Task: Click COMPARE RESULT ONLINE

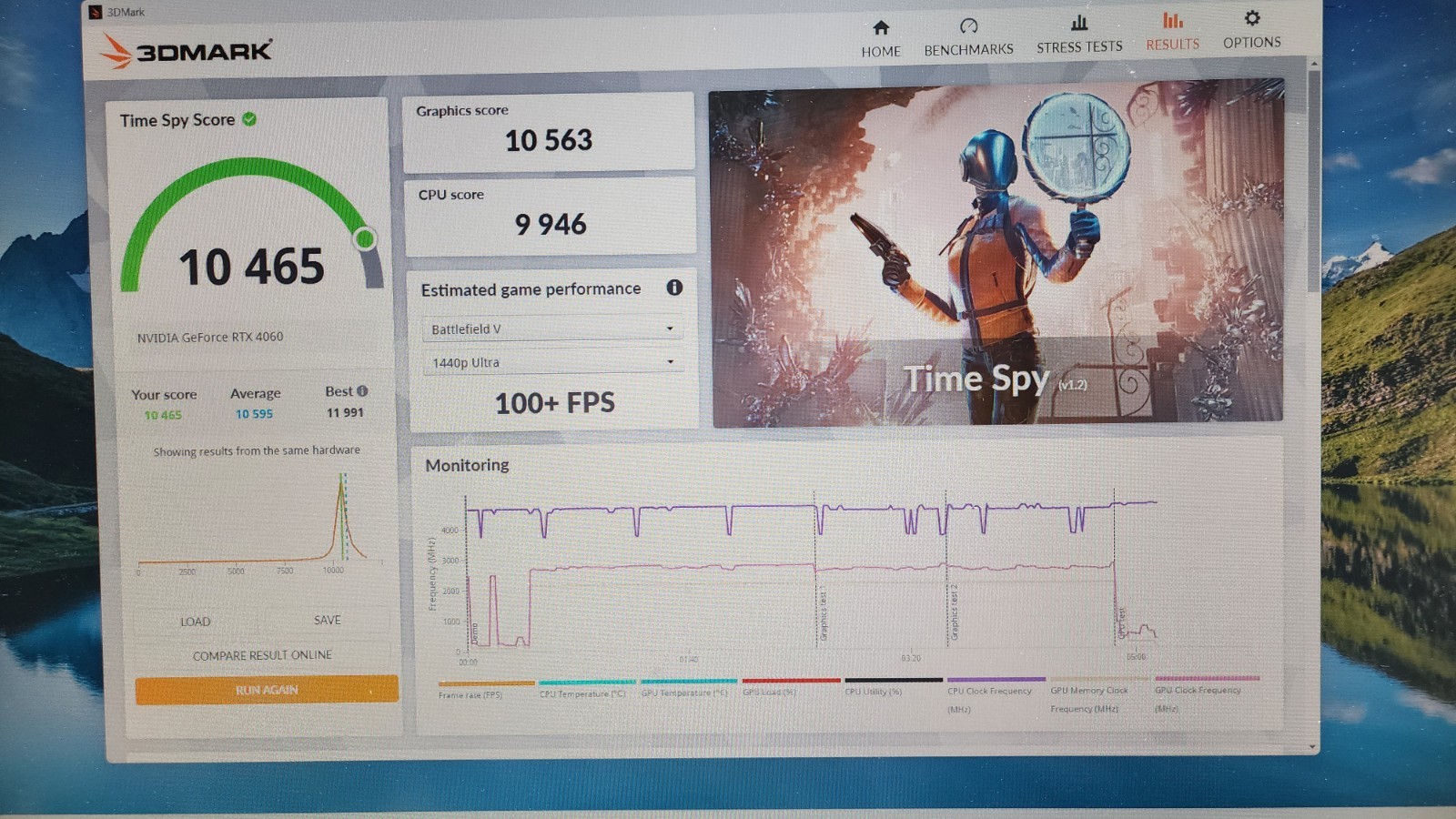Action: (x=262, y=655)
